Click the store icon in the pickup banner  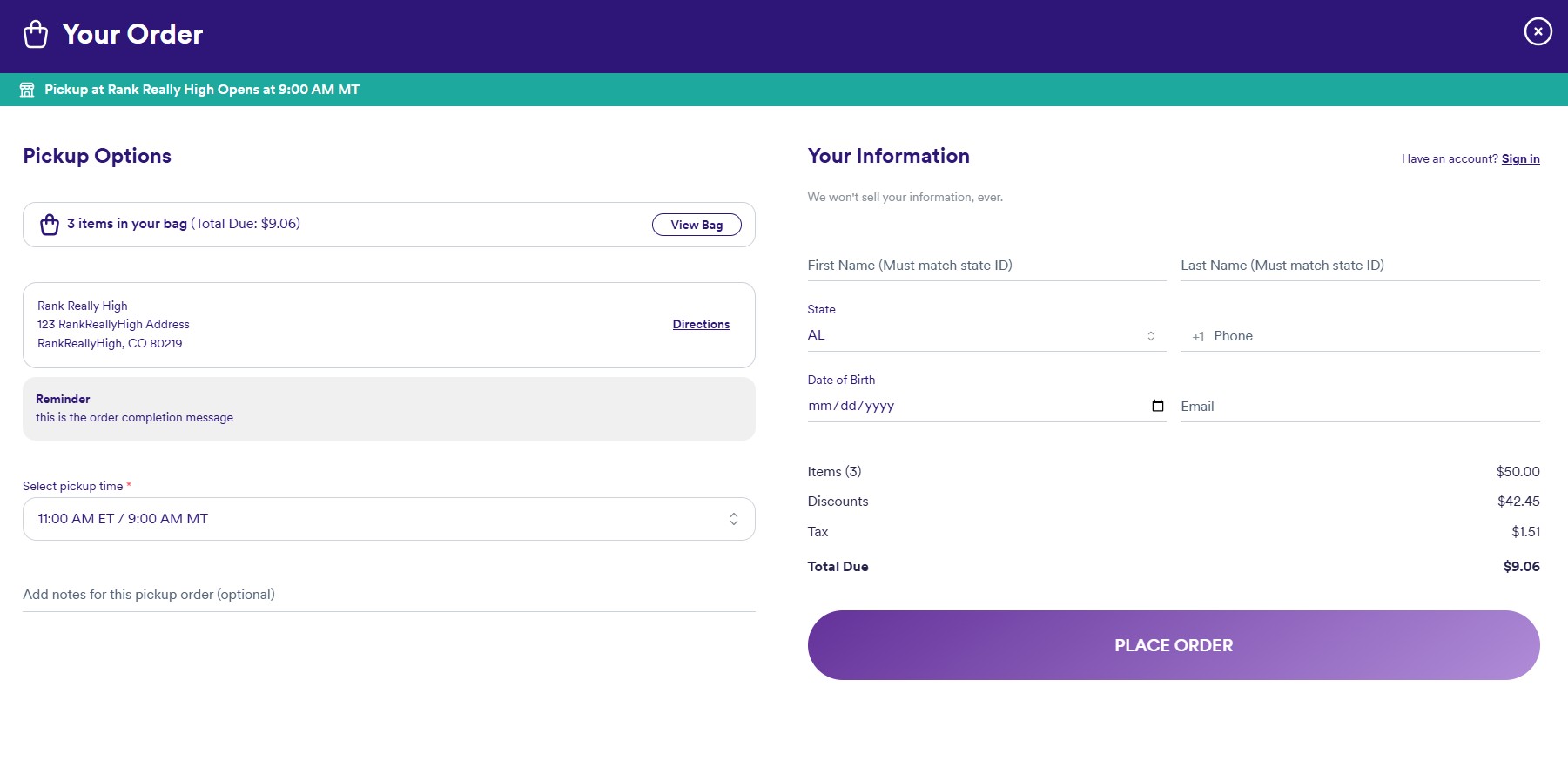[x=27, y=90]
